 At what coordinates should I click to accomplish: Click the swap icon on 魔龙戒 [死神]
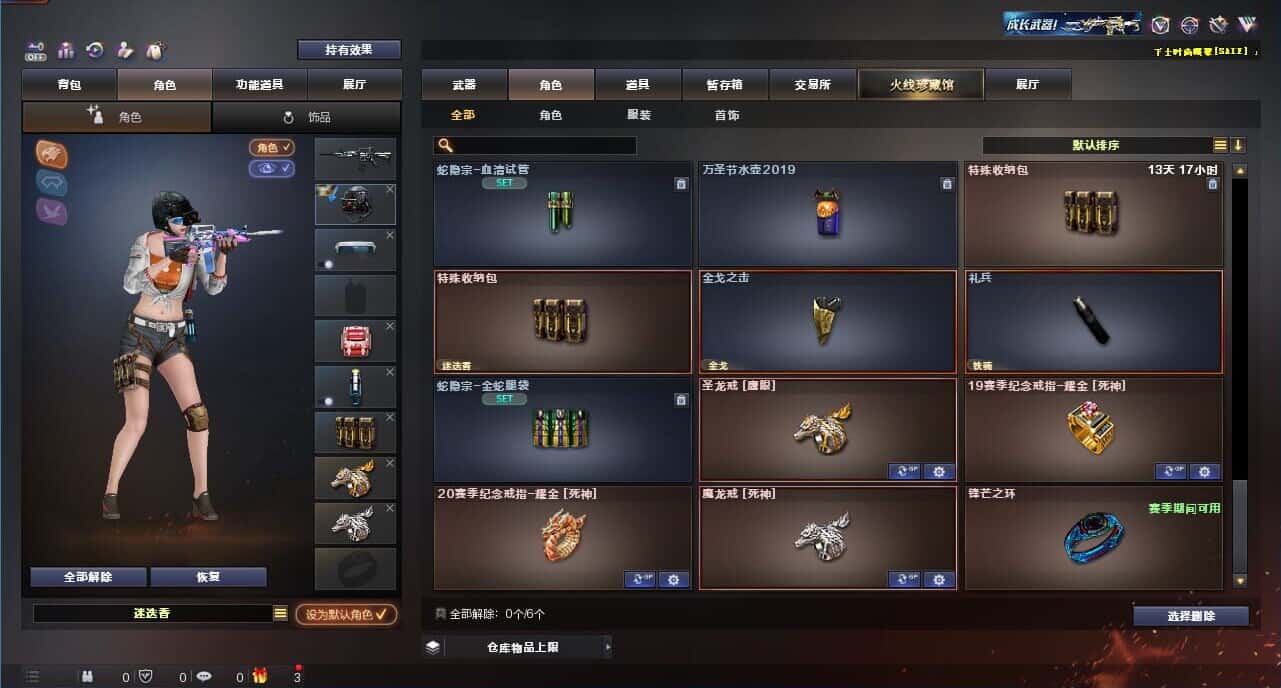pos(904,579)
